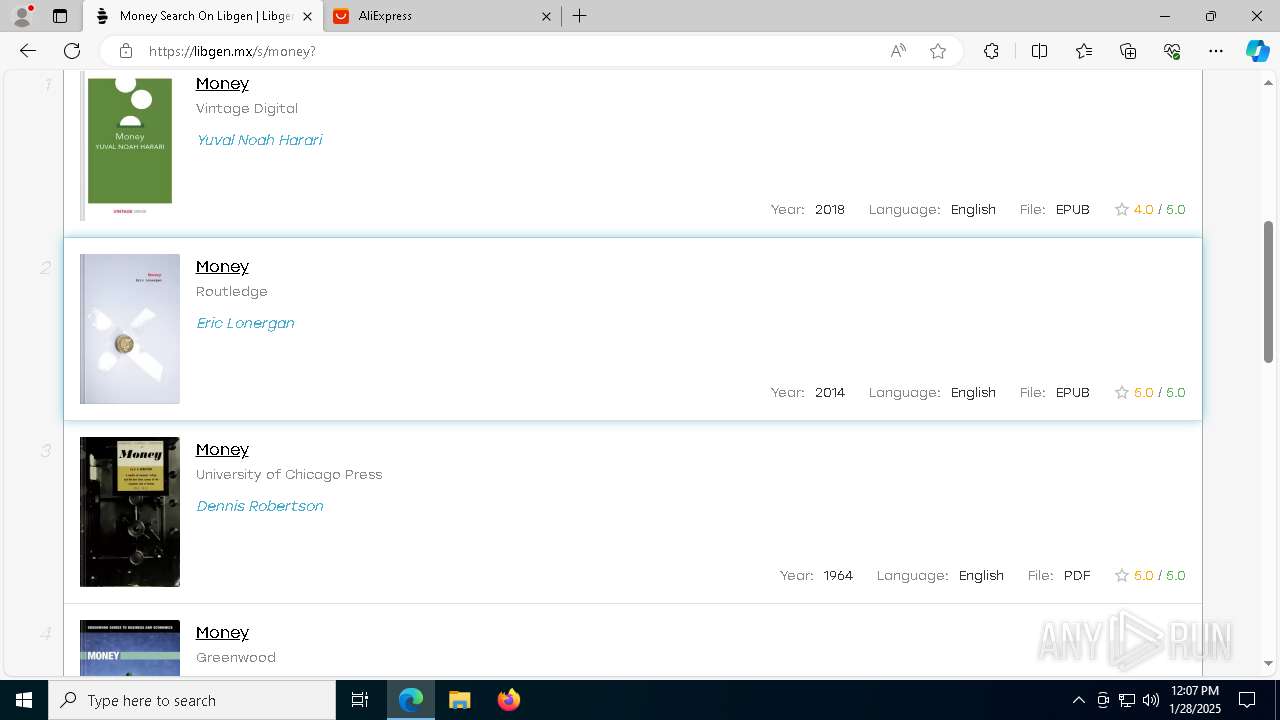Add this page to favorites star

[938, 51]
